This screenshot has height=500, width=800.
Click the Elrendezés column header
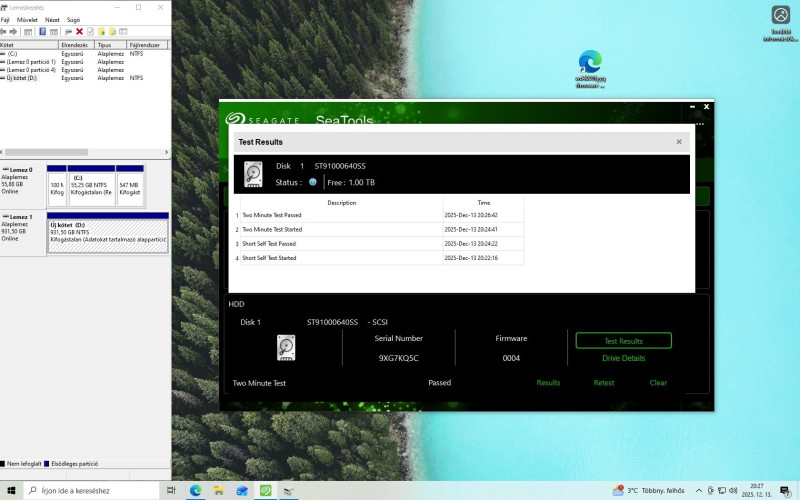pyautogui.click(x=77, y=45)
